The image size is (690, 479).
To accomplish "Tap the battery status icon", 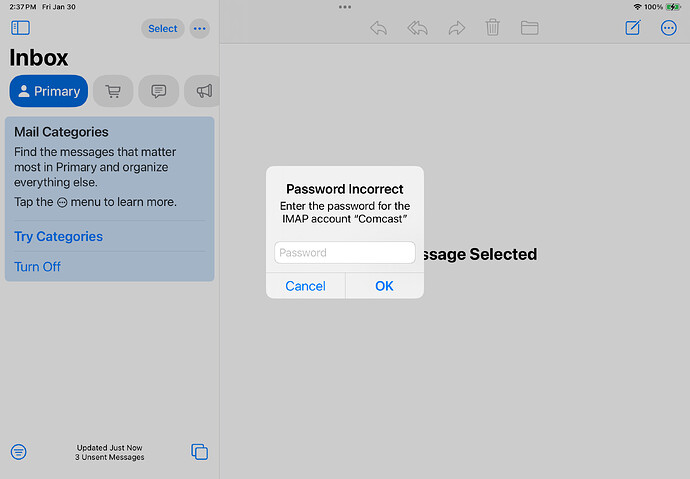I will (673, 7).
